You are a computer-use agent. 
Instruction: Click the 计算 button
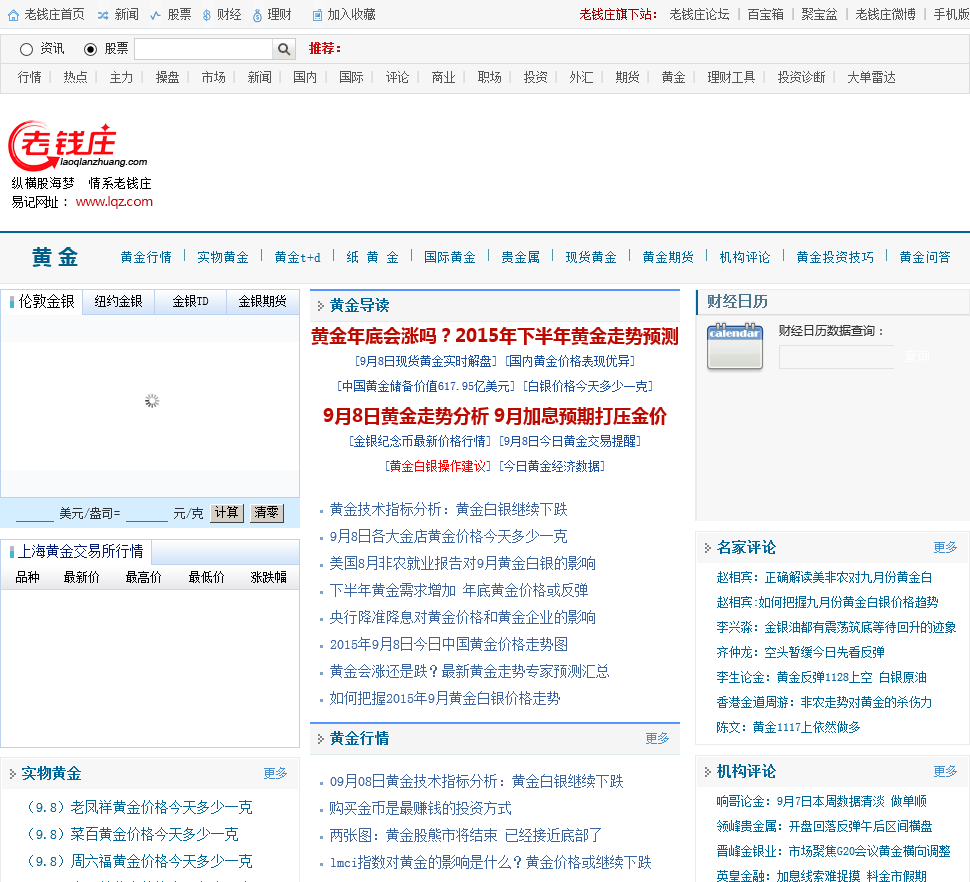[x=227, y=513]
